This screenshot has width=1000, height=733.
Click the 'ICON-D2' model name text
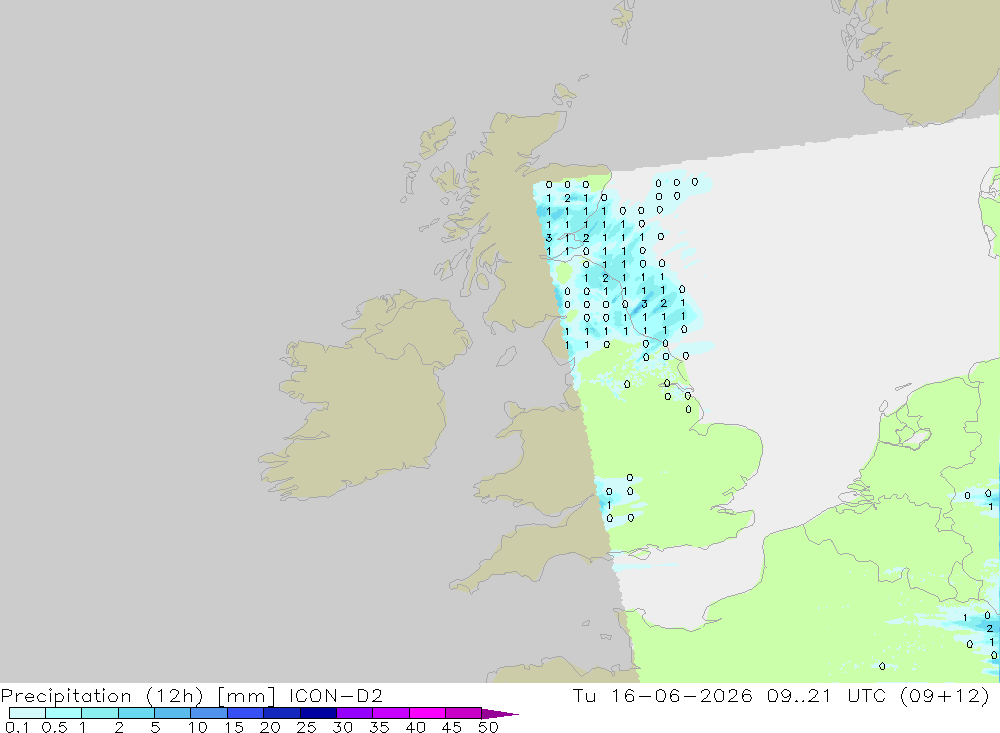pyautogui.click(x=335, y=695)
